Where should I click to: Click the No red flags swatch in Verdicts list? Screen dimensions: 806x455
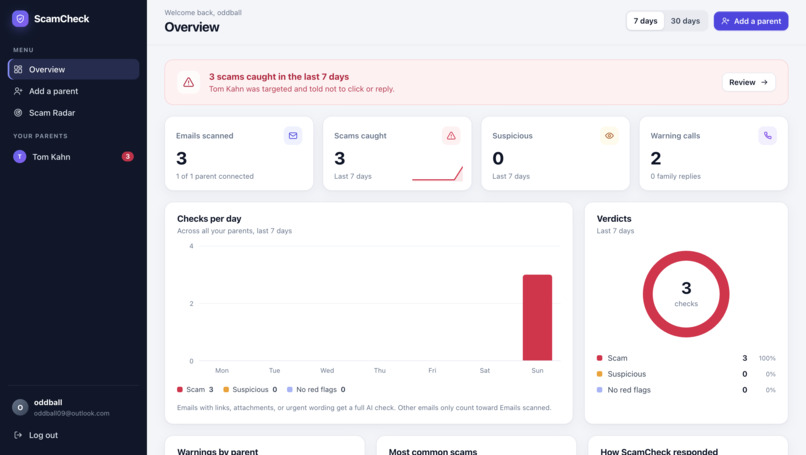click(x=599, y=390)
